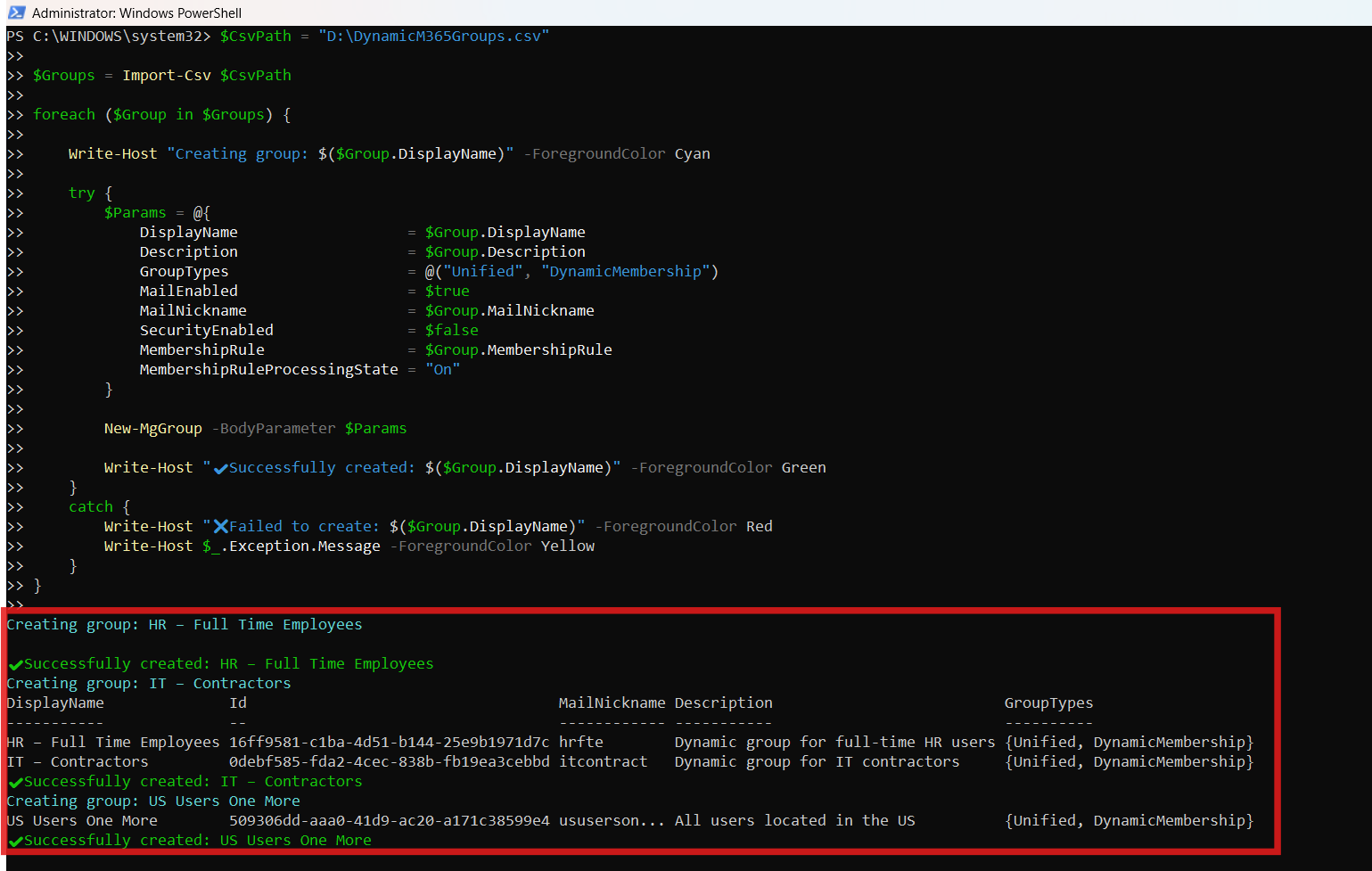Click the Import-Csv command in the script
The width and height of the screenshot is (1372, 871).
pyautogui.click(x=167, y=76)
